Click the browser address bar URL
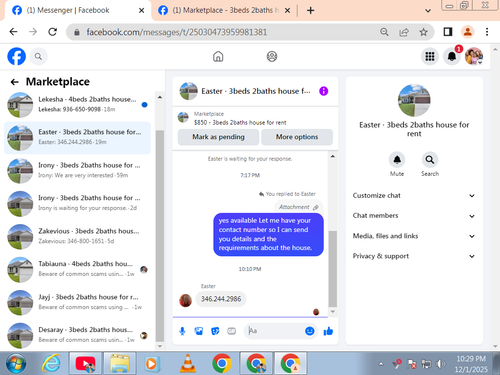This screenshot has width=500, height=375. pyautogui.click(x=177, y=32)
